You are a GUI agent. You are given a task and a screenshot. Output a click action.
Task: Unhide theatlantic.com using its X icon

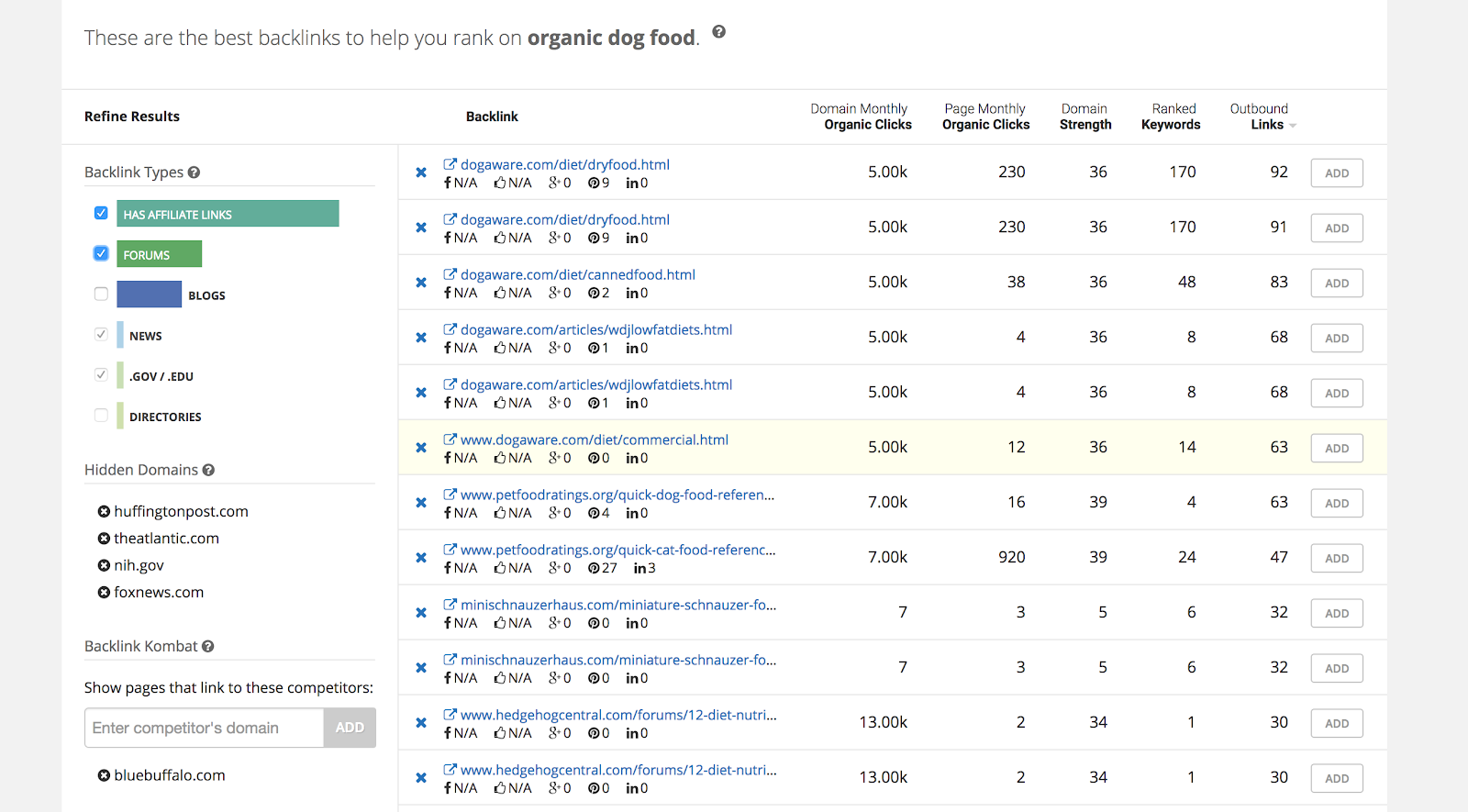pyautogui.click(x=104, y=539)
